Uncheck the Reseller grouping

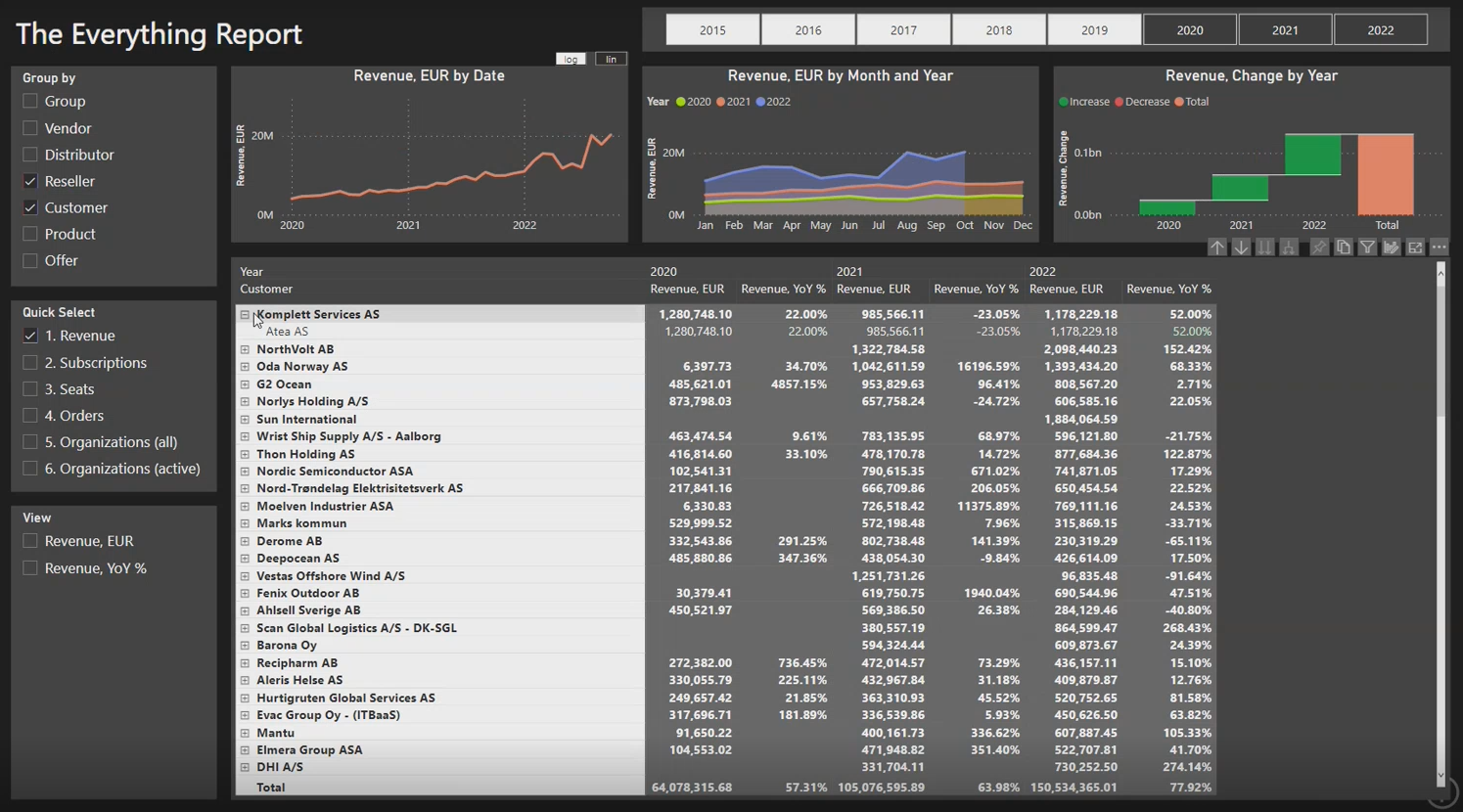tap(30, 181)
